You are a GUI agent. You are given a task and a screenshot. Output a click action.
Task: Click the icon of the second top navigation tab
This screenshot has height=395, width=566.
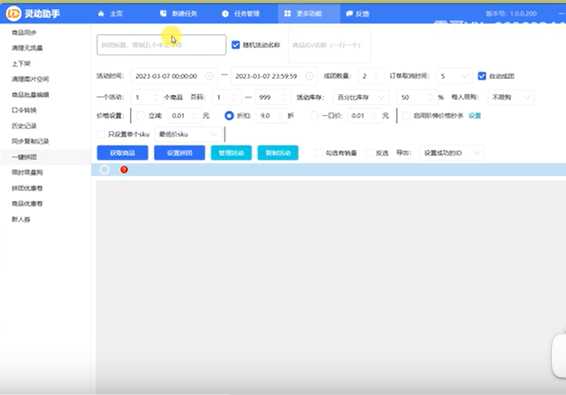click(163, 13)
